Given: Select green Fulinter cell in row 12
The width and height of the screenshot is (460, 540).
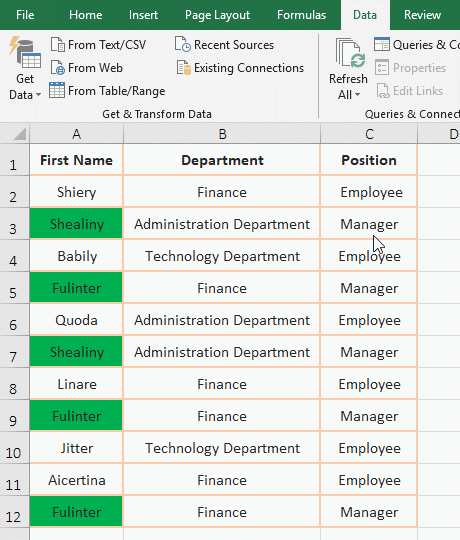Looking at the screenshot, I should tap(76, 512).
